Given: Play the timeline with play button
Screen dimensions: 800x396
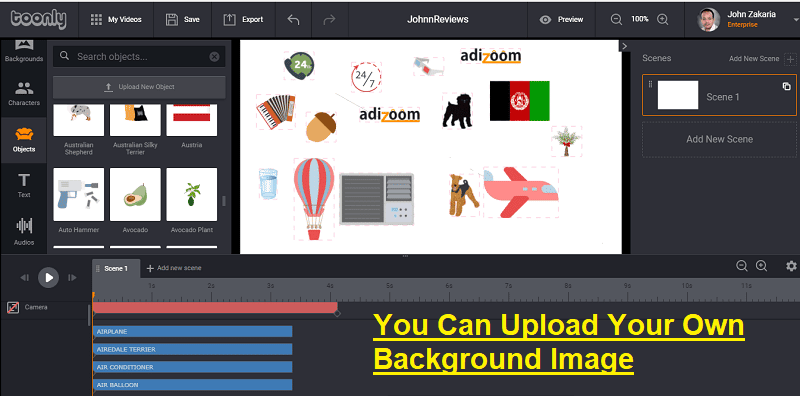Looking at the screenshot, I should (48, 278).
